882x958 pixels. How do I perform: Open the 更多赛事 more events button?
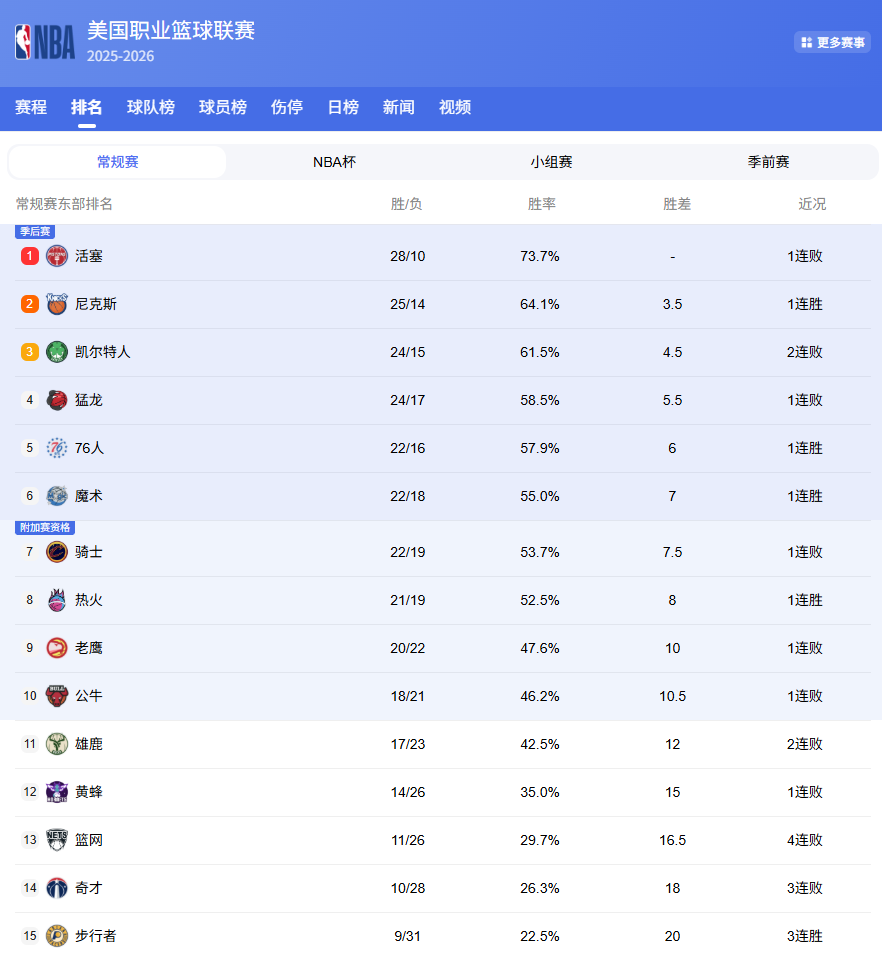[832, 42]
